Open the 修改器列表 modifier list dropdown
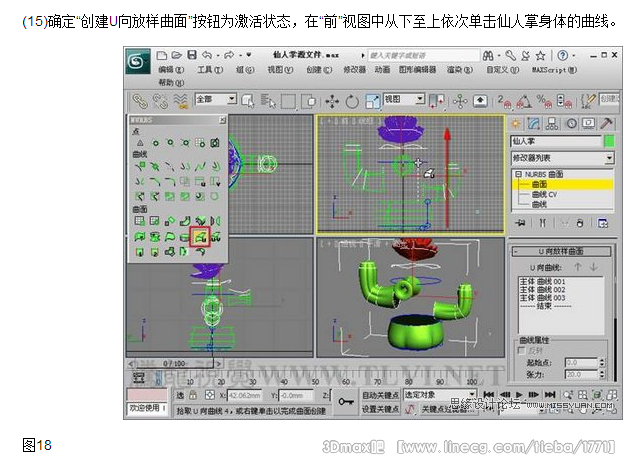644x464 pixels. 562,158
